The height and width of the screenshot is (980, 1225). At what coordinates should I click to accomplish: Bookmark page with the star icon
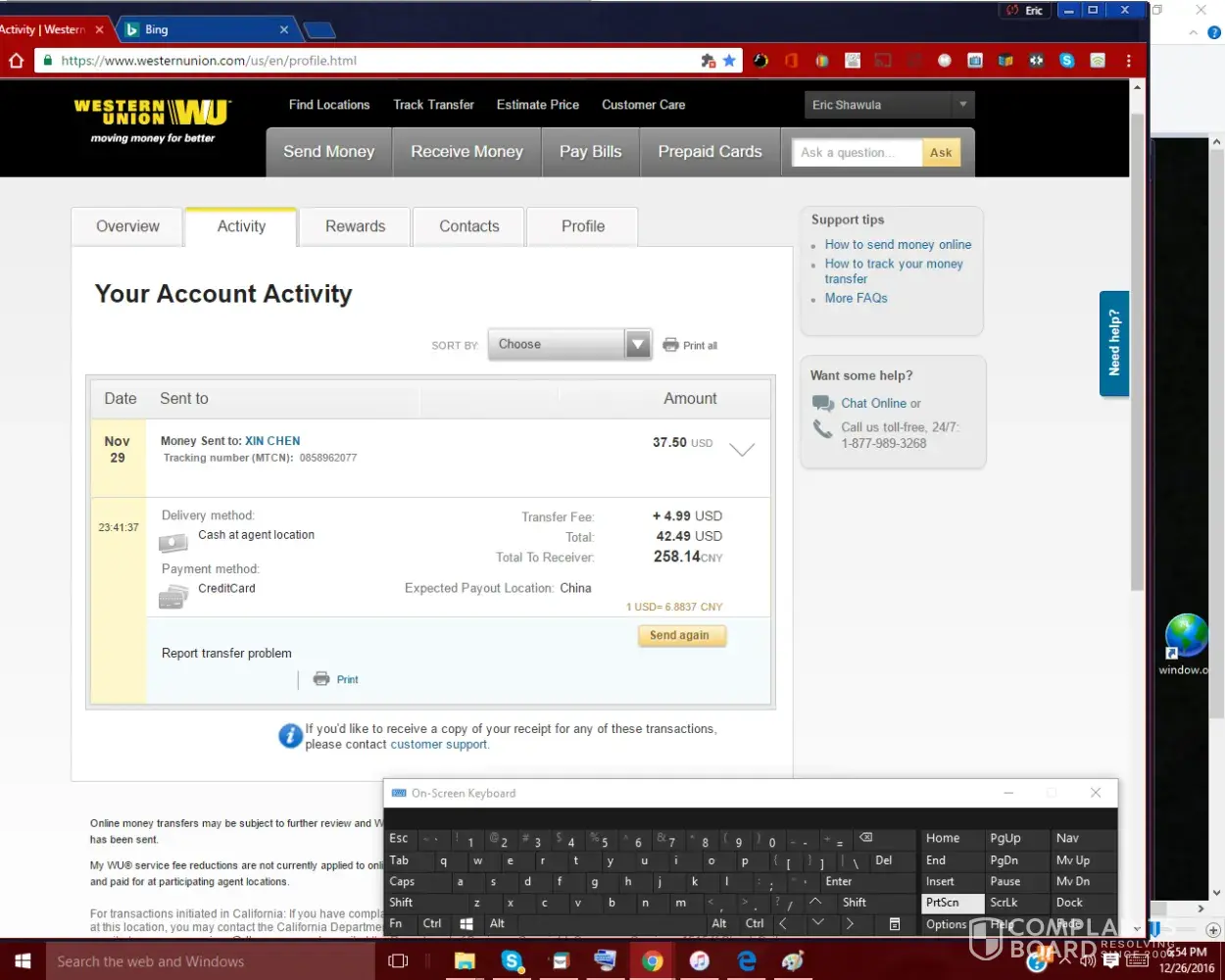pyautogui.click(x=729, y=61)
